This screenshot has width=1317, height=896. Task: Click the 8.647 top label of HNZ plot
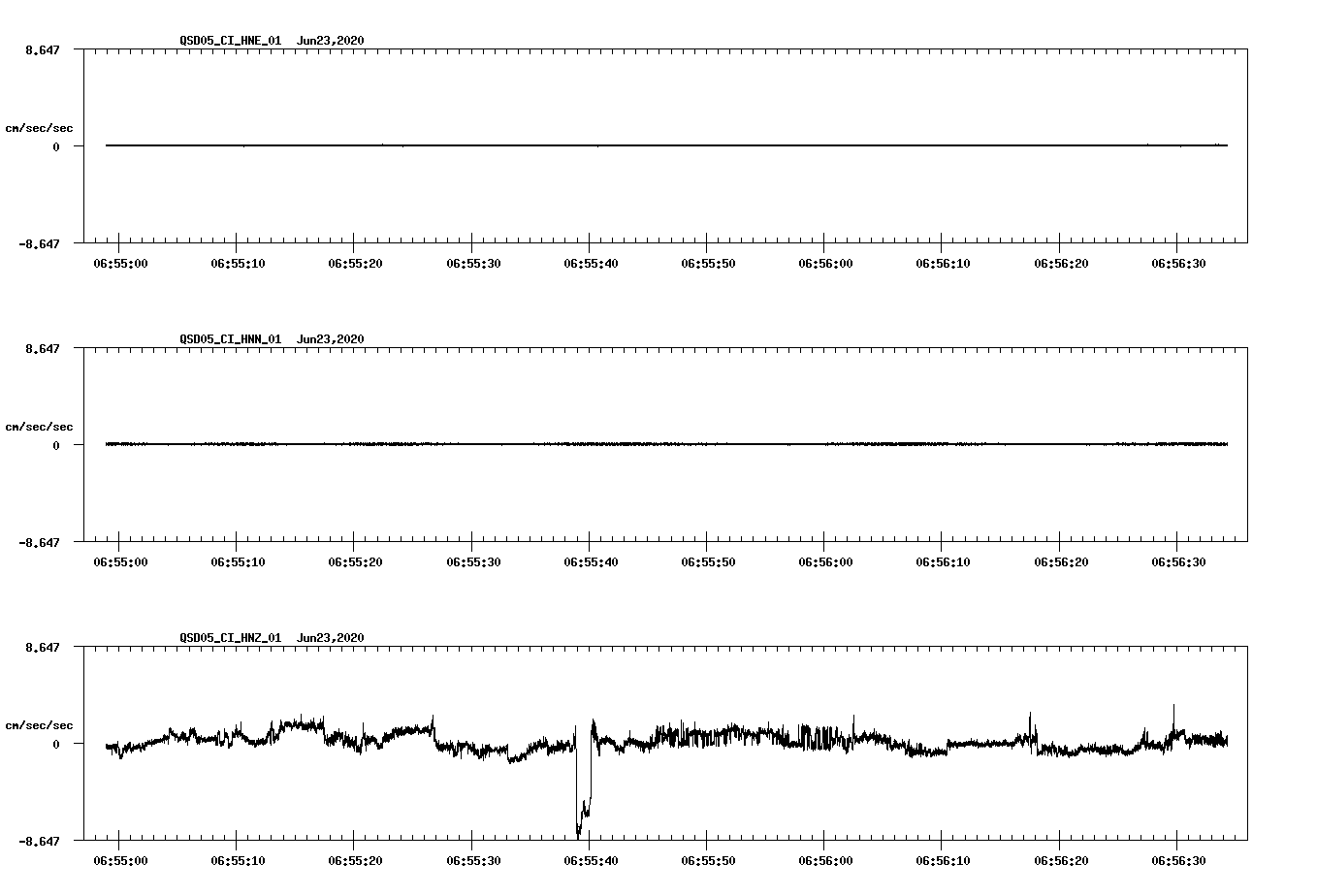point(42,647)
